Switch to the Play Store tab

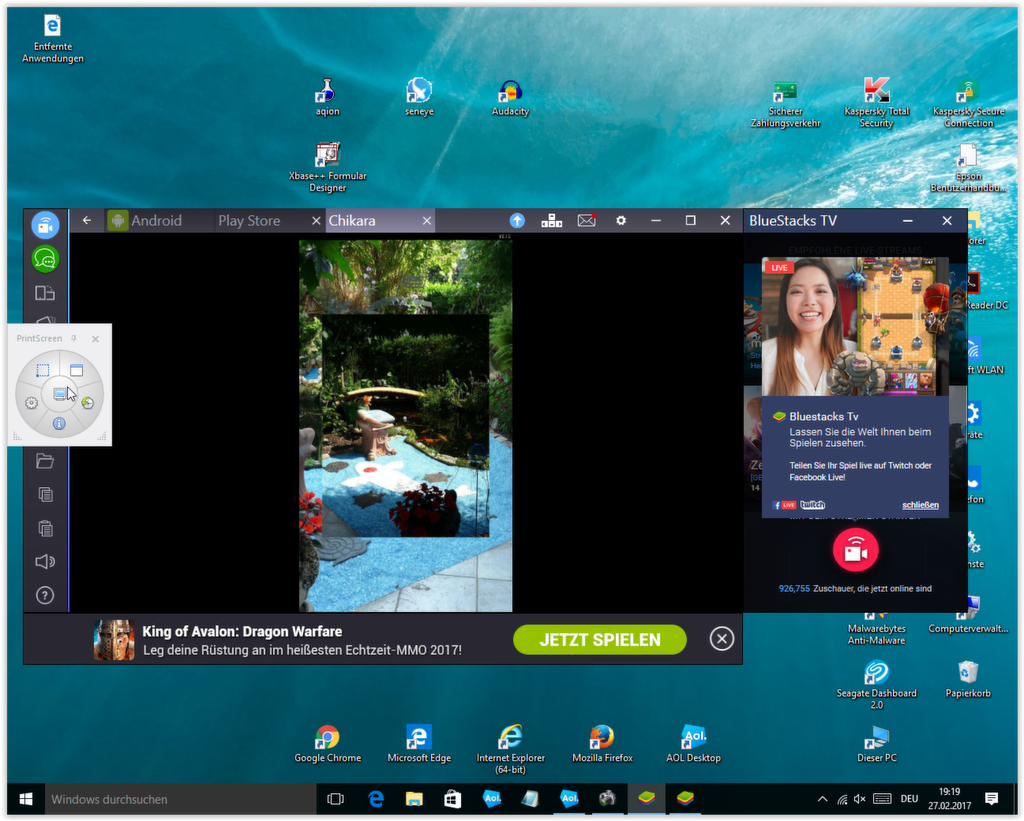click(x=249, y=220)
